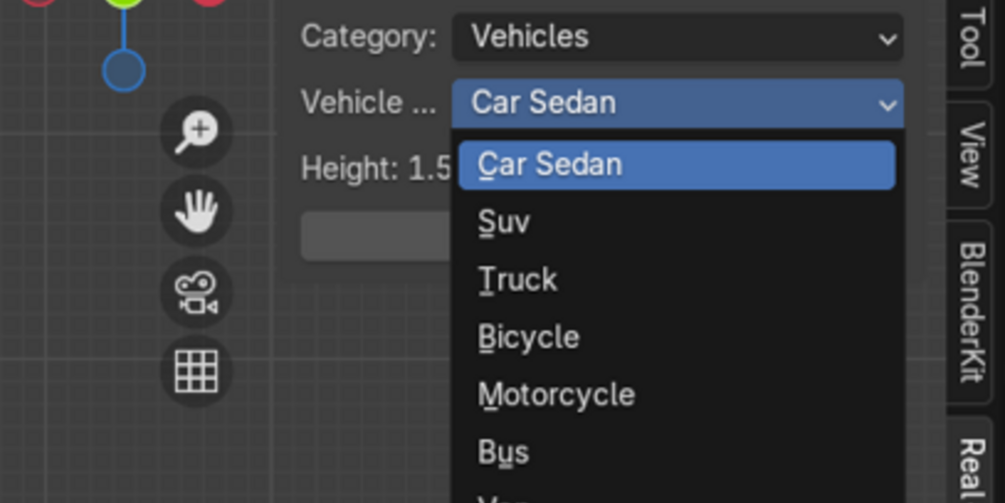1005x503 pixels.
Task: Click the green Y axis gizmo circle
Action: pyautogui.click(x=124, y=4)
